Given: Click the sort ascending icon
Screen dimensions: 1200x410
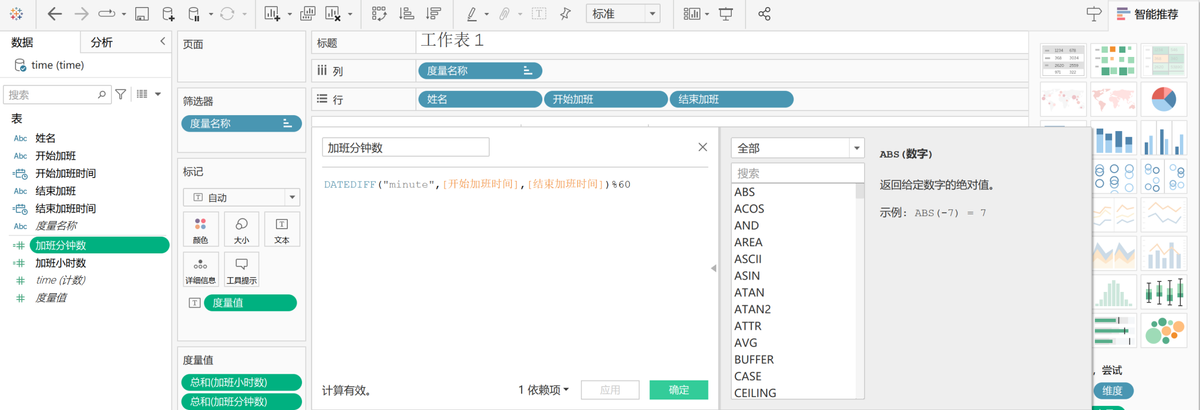Looking at the screenshot, I should click(x=406, y=14).
